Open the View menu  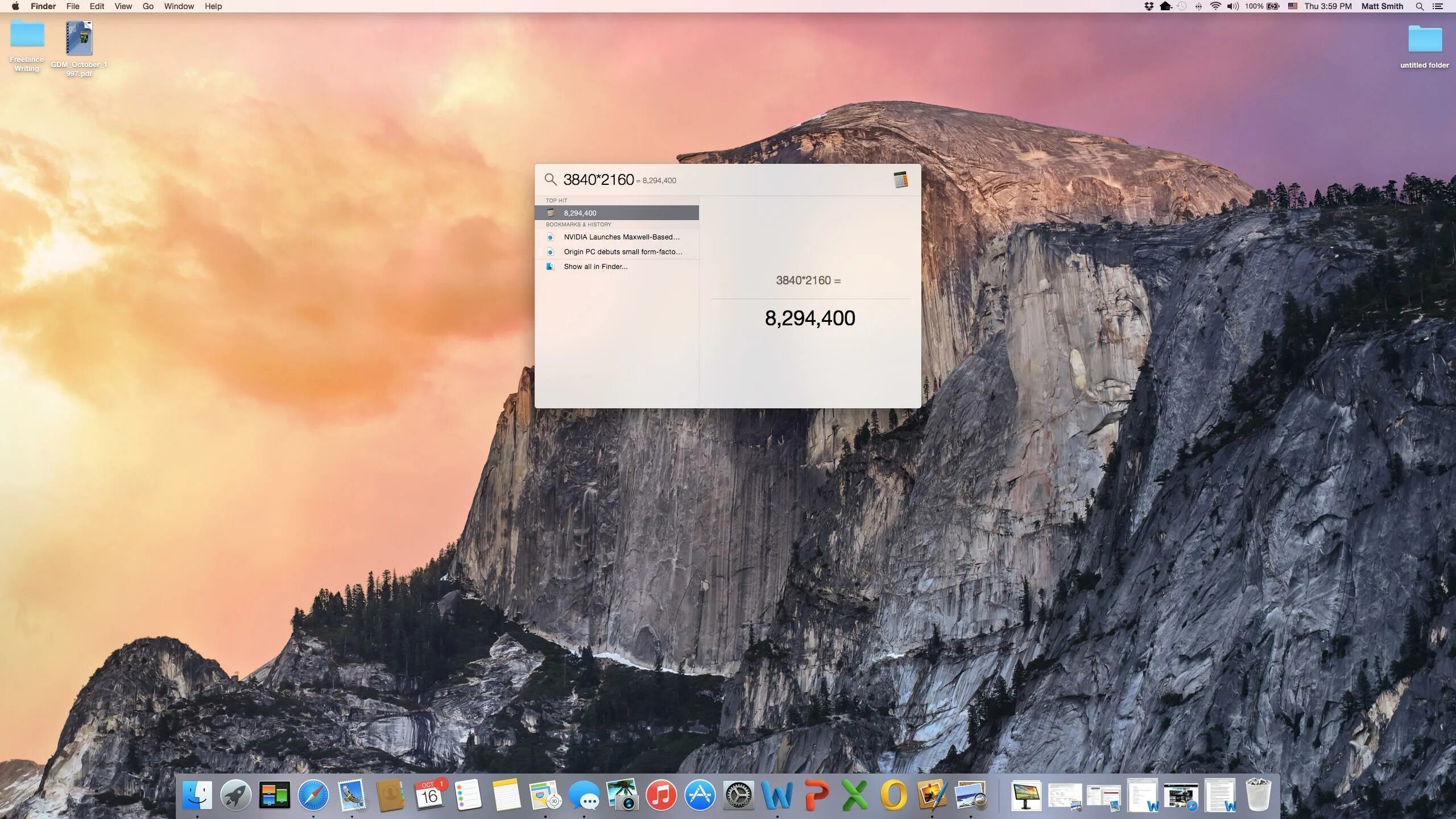pyautogui.click(x=123, y=6)
